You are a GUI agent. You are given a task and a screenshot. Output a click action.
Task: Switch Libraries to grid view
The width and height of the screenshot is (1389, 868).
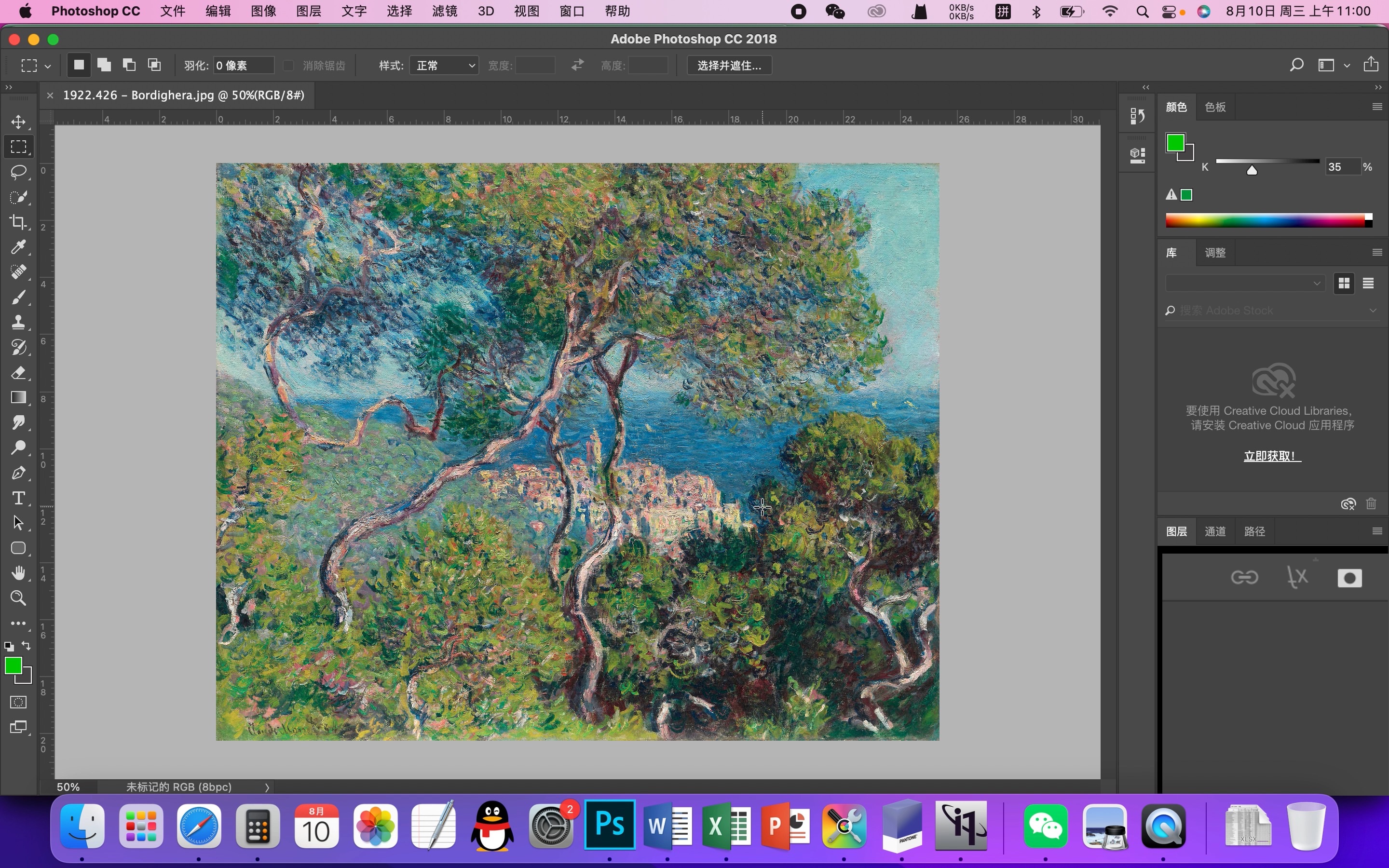point(1344,283)
